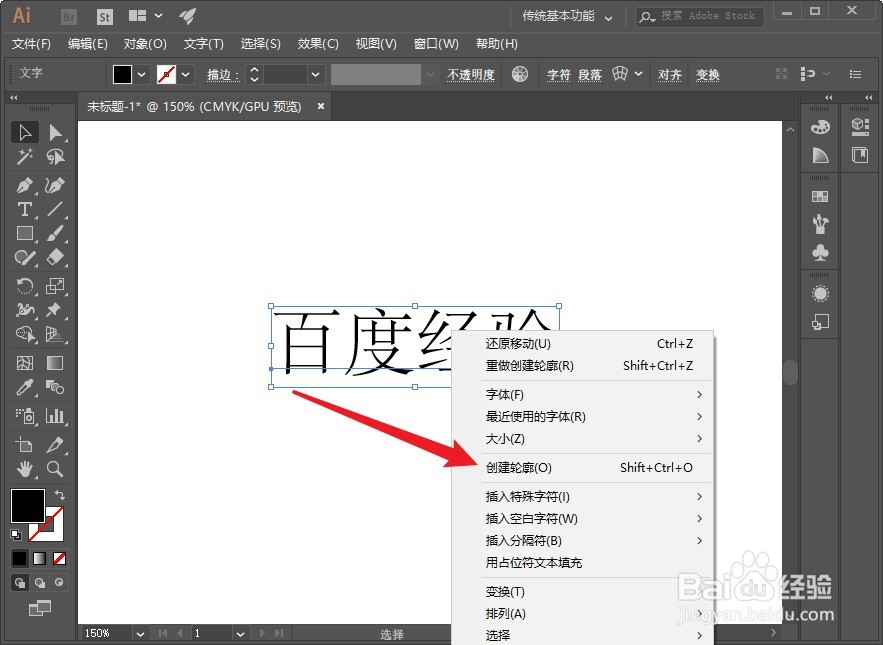Open the 窗口(W) menu
The image size is (883, 645).
(x=436, y=44)
